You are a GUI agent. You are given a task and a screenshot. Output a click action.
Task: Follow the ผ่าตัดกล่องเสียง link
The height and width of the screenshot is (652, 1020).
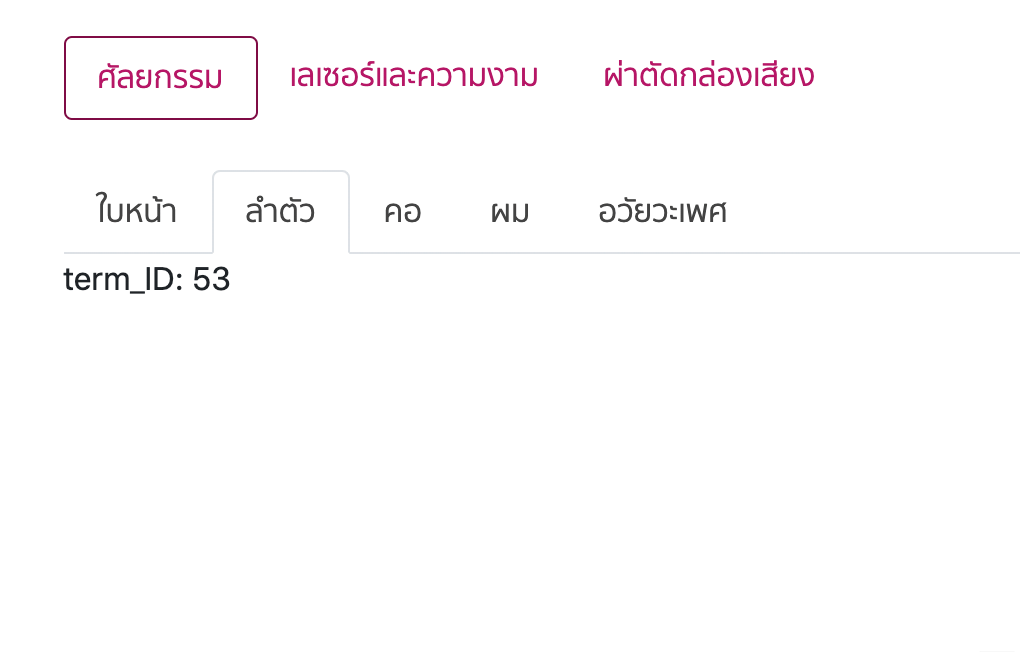[x=709, y=77]
